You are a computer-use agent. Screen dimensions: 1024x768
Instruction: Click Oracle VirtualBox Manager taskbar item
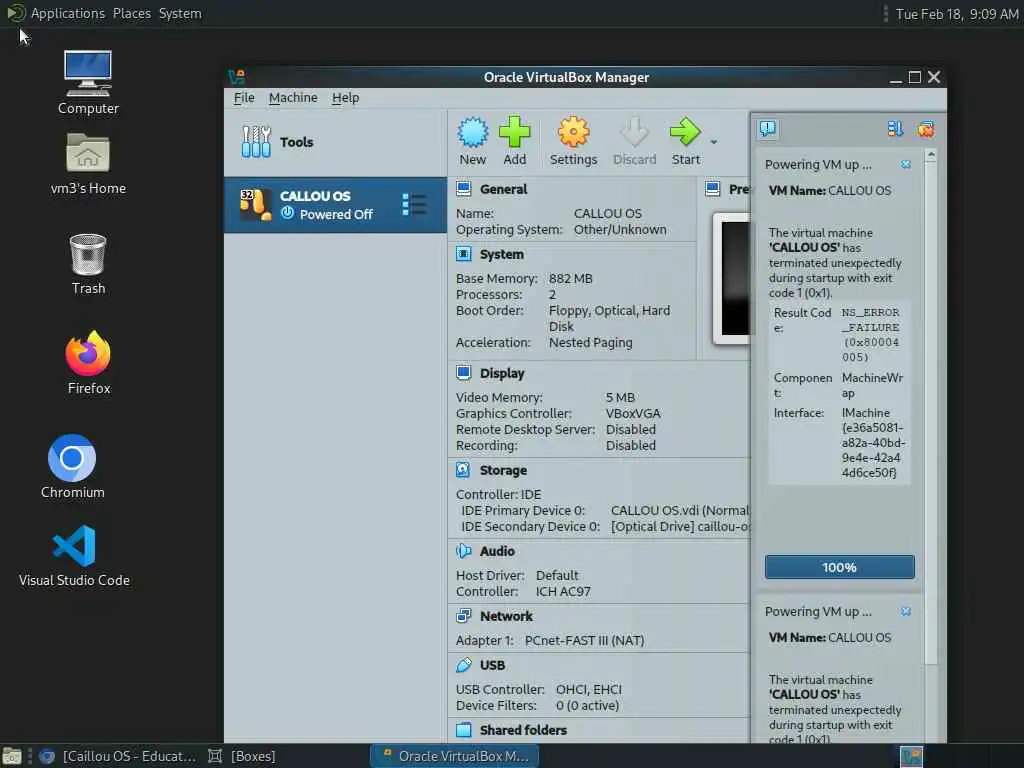pyautogui.click(x=455, y=756)
